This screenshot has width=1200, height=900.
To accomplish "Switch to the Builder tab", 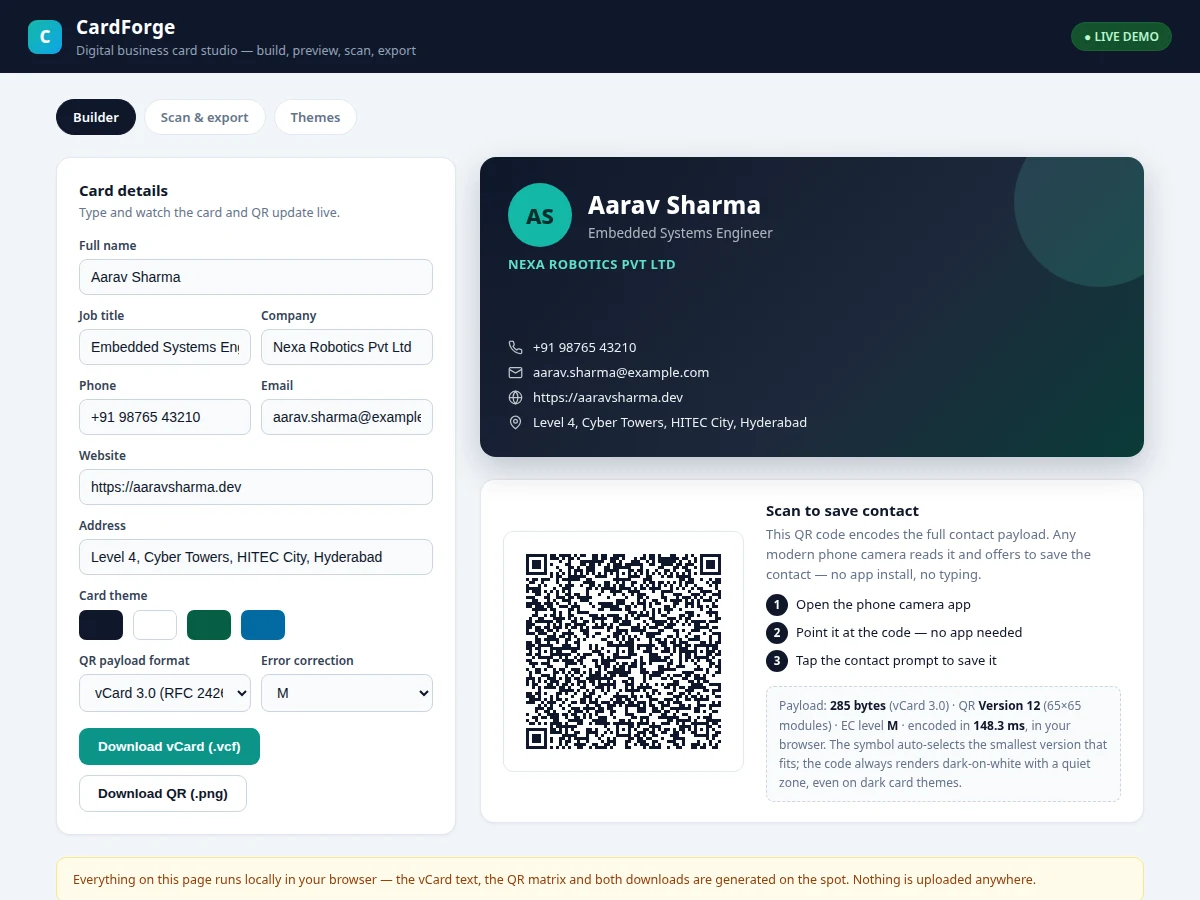I will (x=96, y=117).
